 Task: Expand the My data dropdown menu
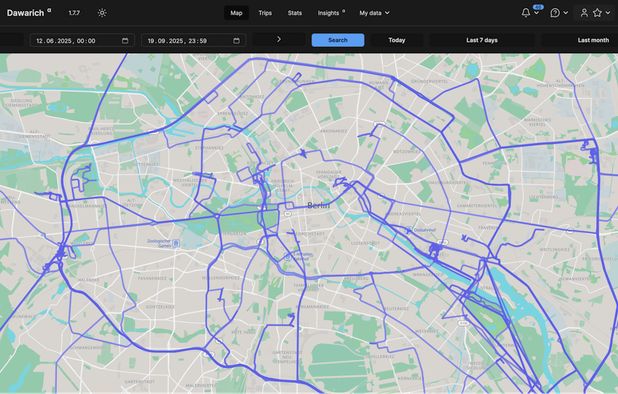pyautogui.click(x=374, y=13)
